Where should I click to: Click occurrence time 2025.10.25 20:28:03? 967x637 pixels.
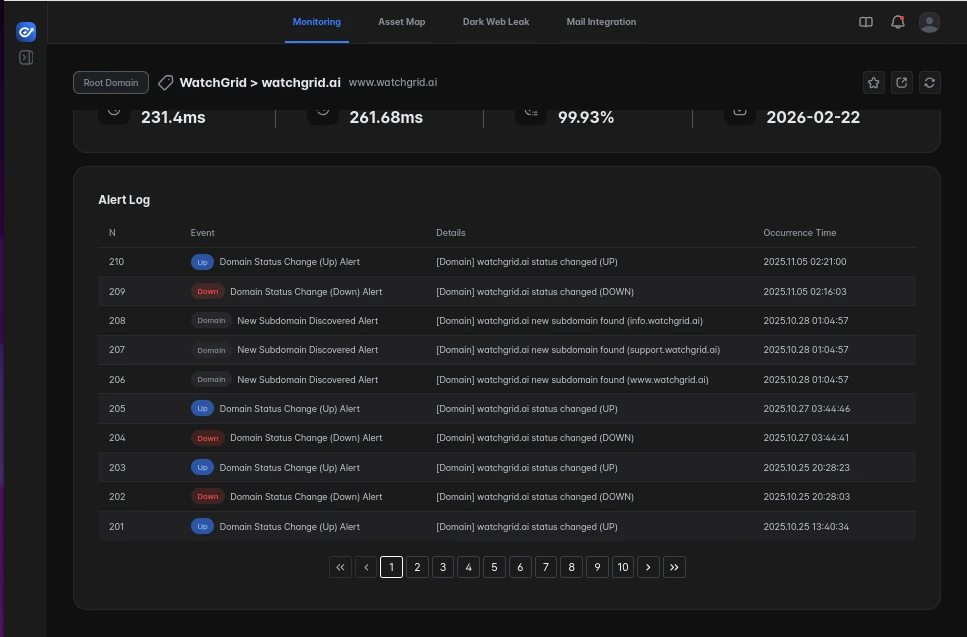click(x=807, y=497)
